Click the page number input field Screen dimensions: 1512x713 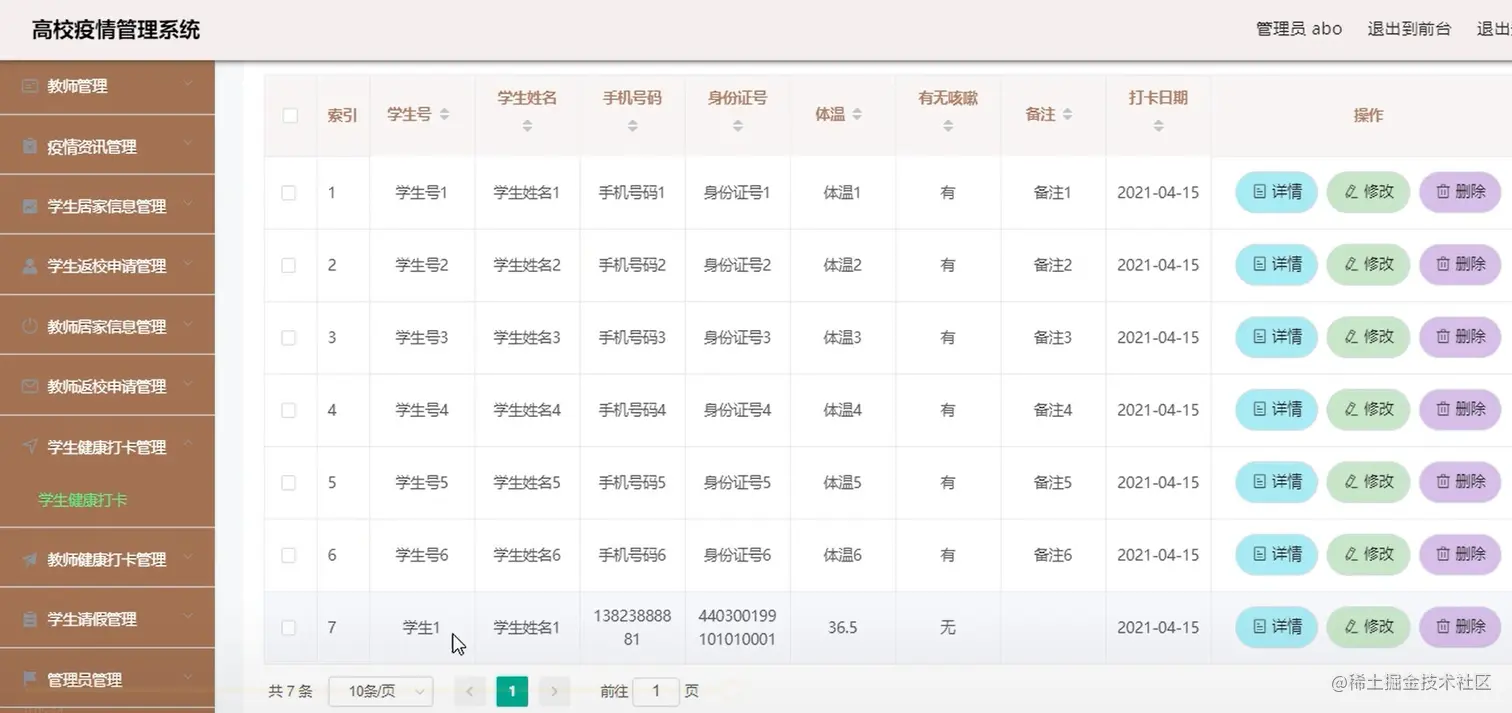[656, 691]
